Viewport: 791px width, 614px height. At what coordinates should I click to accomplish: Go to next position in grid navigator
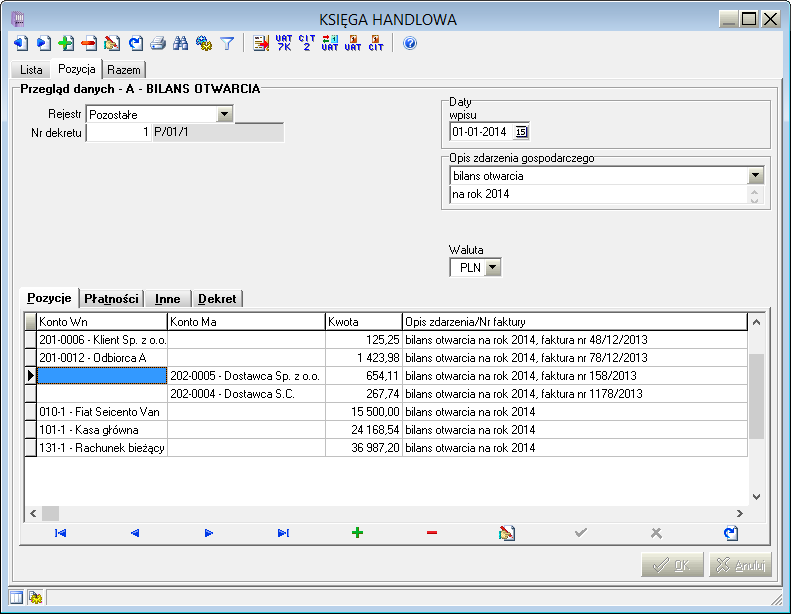point(209,533)
